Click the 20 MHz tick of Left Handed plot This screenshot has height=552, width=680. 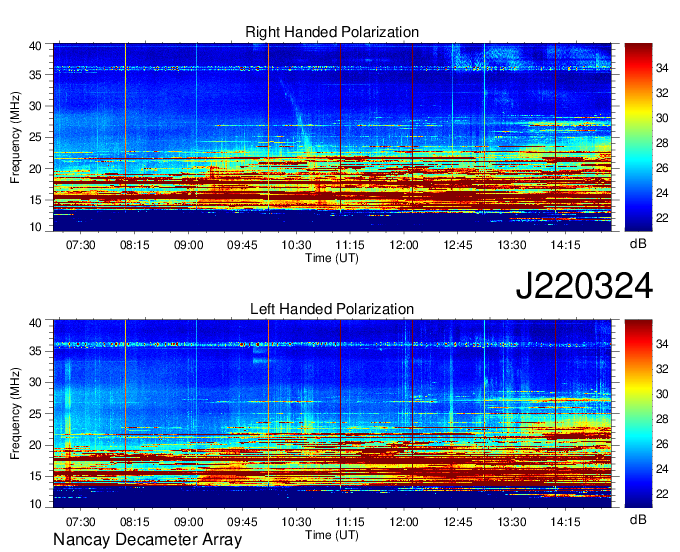(35, 445)
